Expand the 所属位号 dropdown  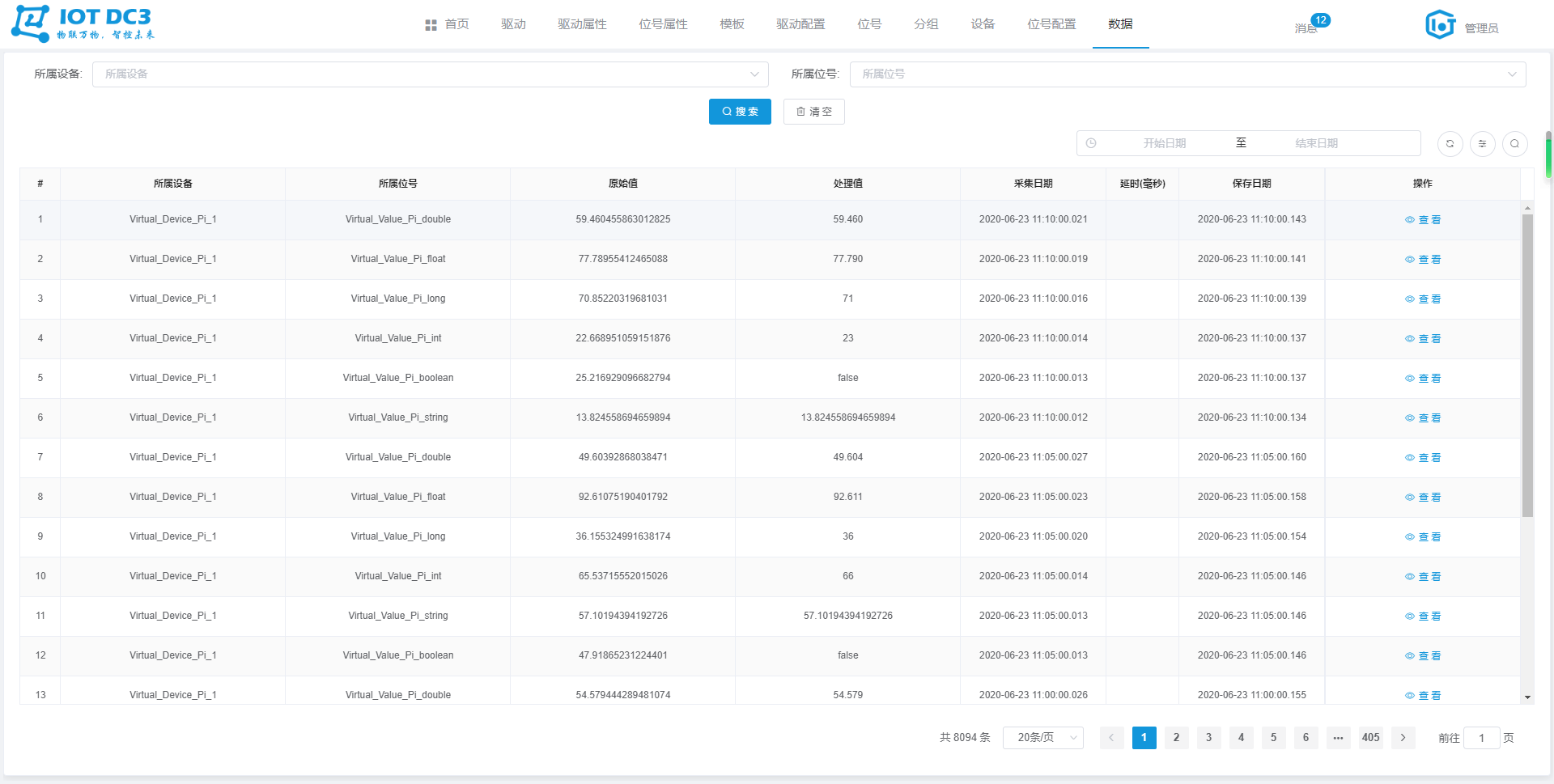click(1187, 74)
